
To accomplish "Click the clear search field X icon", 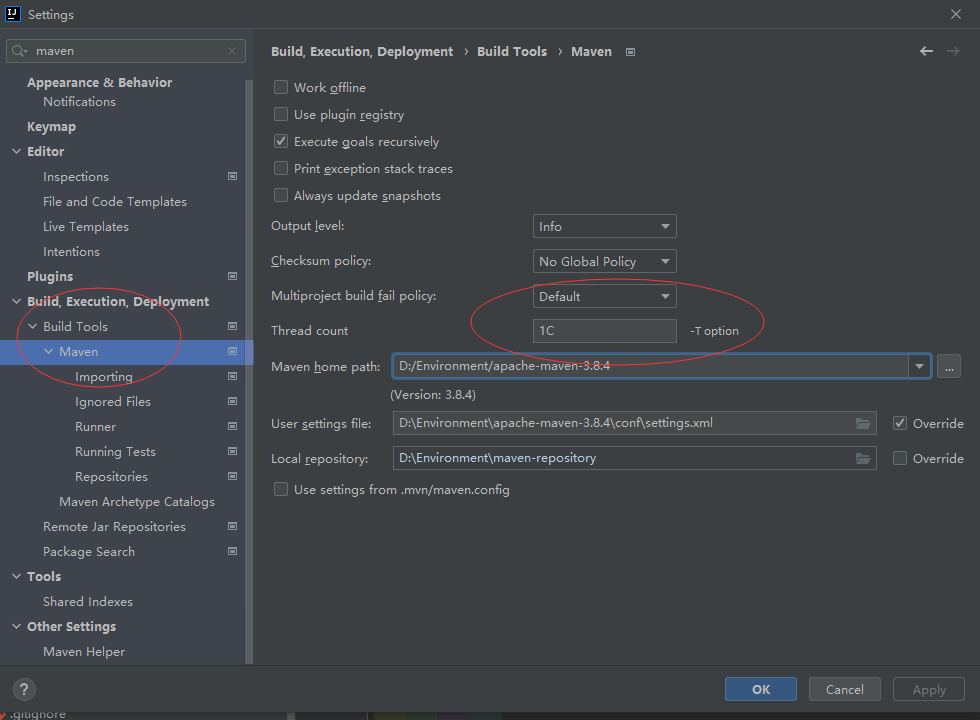I will (x=232, y=51).
